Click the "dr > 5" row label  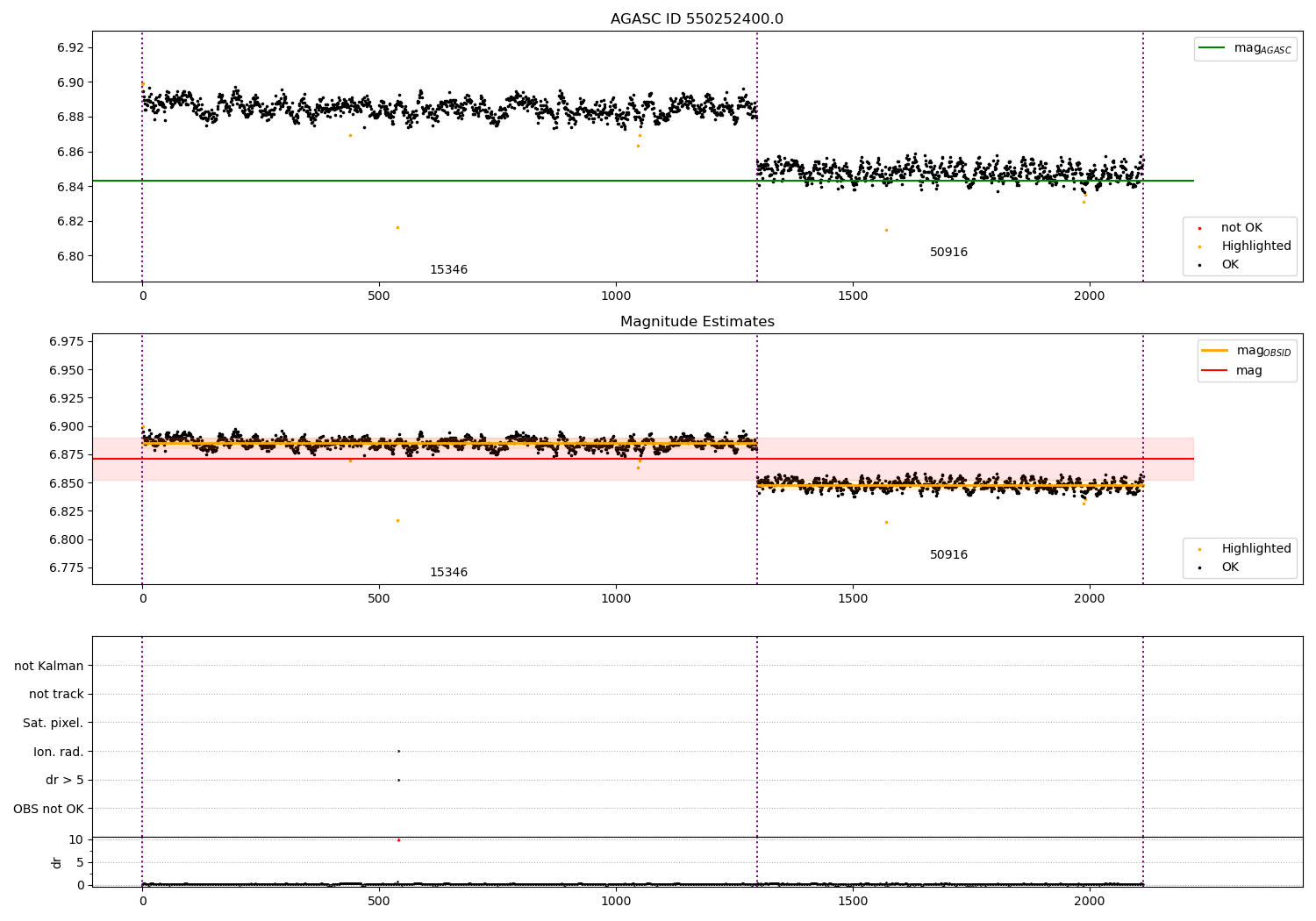point(65,781)
